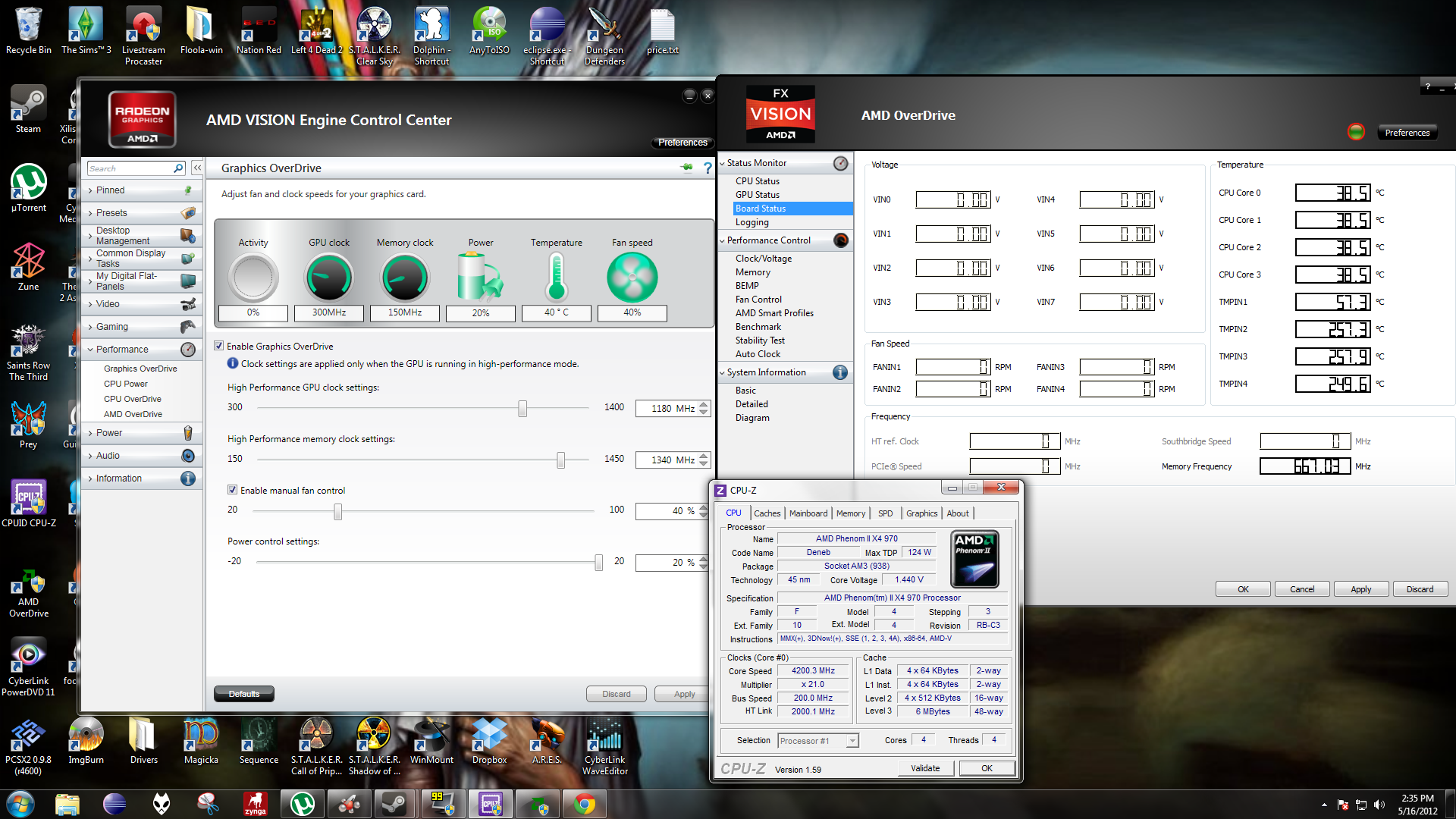The height and width of the screenshot is (819, 1456).
Task: Click the Defaults button
Action: tap(244, 694)
